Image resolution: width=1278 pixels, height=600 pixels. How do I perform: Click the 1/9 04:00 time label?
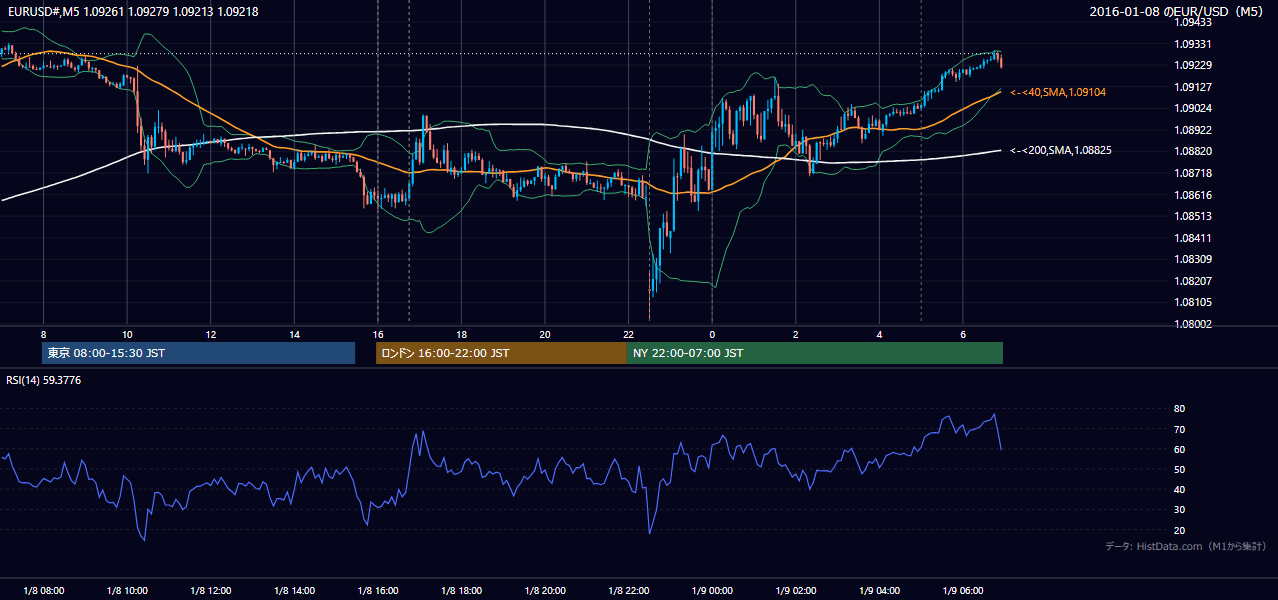tap(879, 591)
